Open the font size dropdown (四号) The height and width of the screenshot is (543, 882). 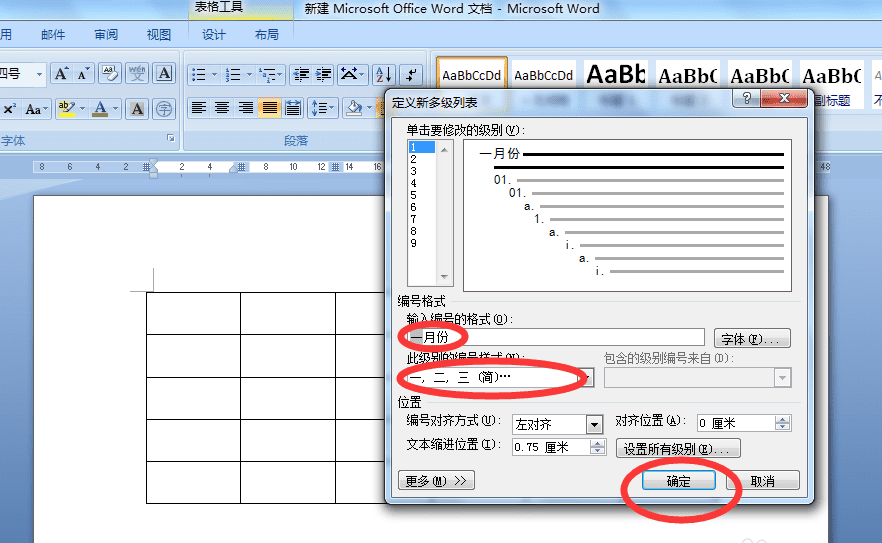(x=39, y=74)
